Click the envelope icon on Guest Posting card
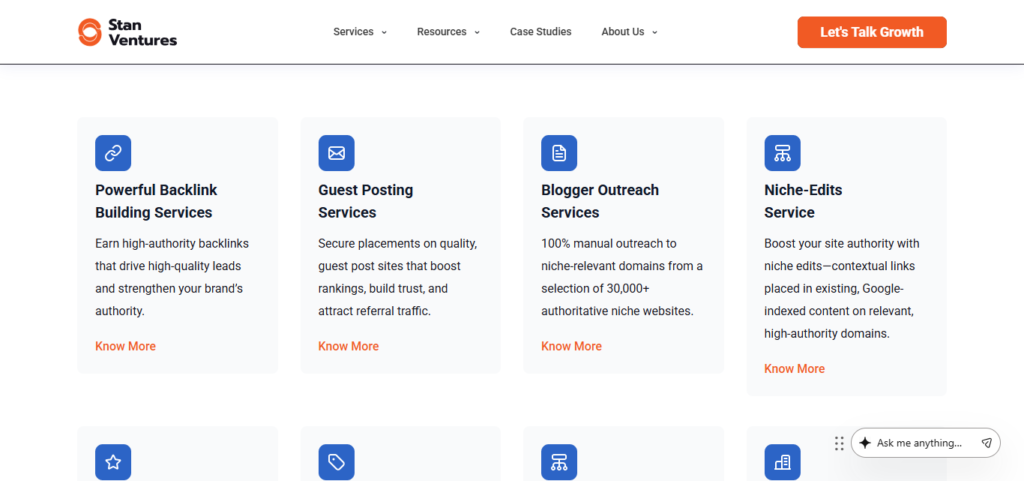The image size is (1024, 481). click(x=336, y=153)
